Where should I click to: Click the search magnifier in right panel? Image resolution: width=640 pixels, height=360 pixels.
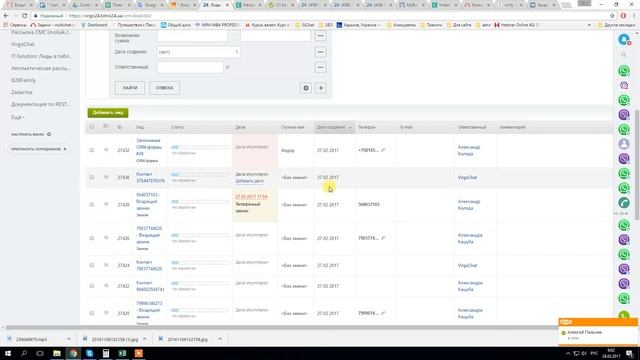point(624,55)
